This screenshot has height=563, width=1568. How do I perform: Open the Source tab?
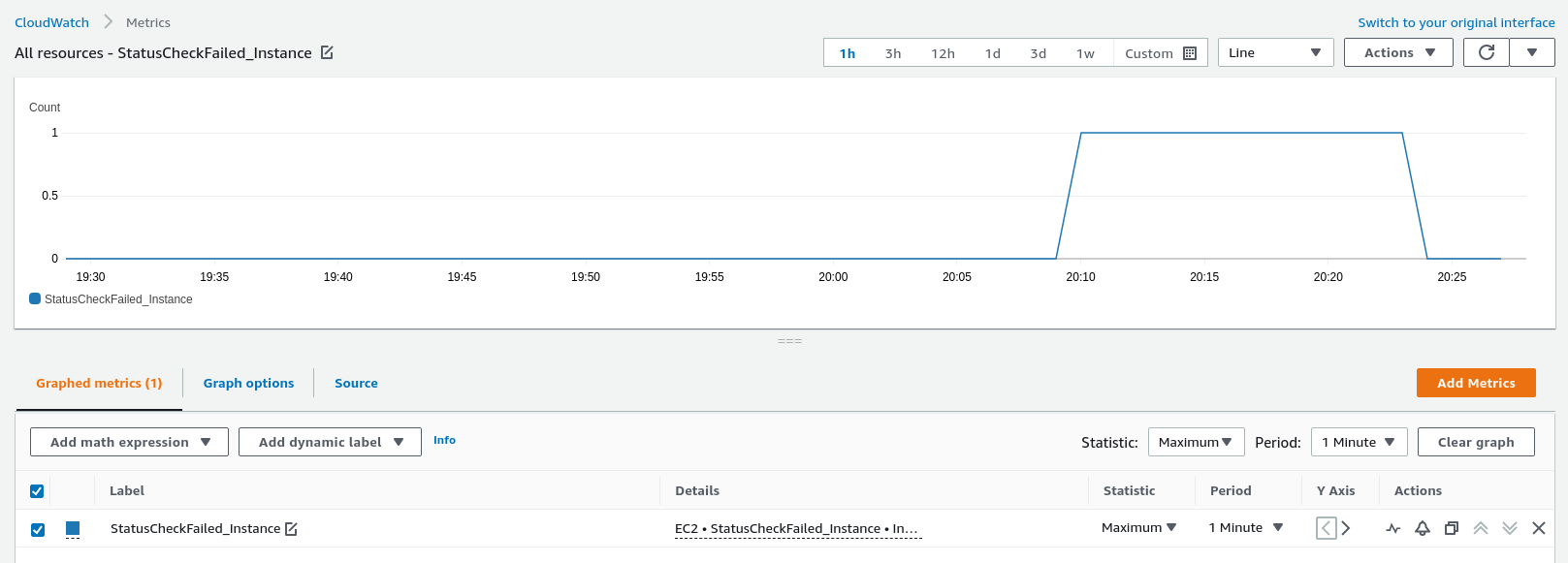[356, 383]
